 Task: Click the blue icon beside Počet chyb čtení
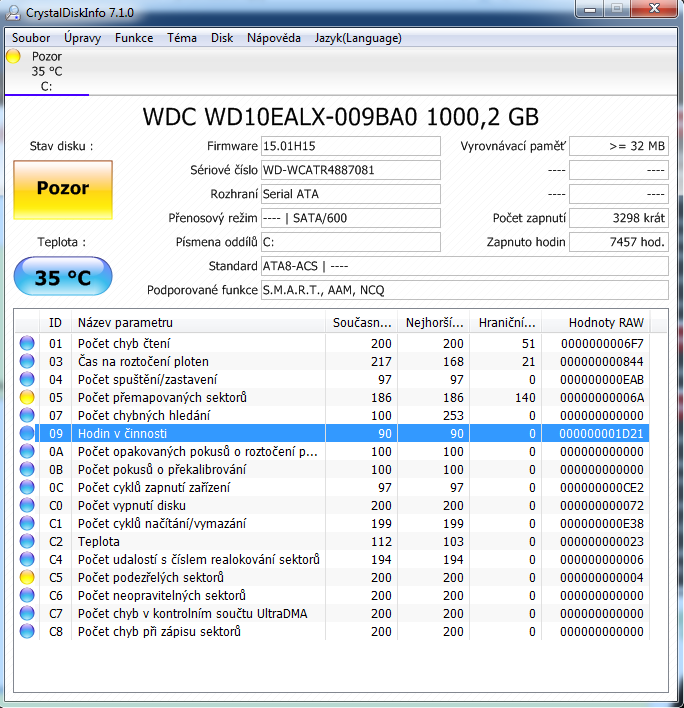coord(26,344)
